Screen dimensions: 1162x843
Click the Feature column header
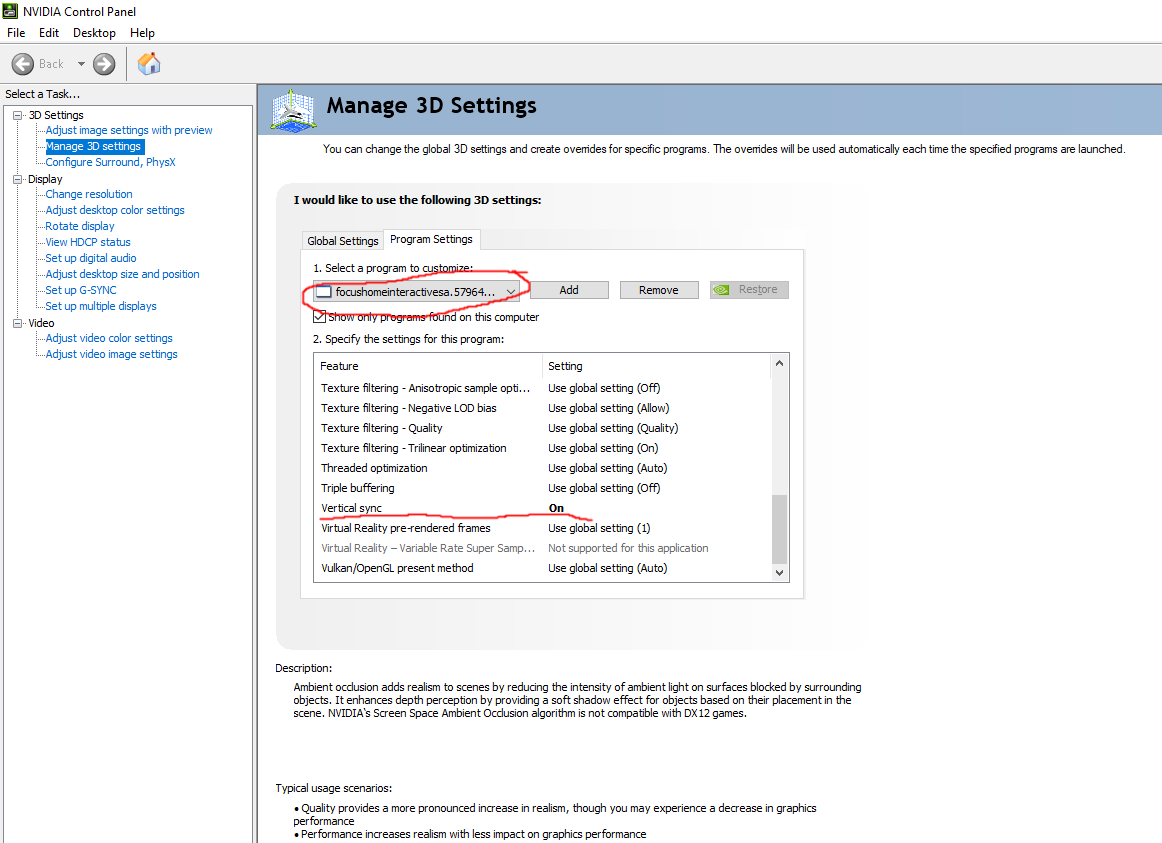click(428, 366)
